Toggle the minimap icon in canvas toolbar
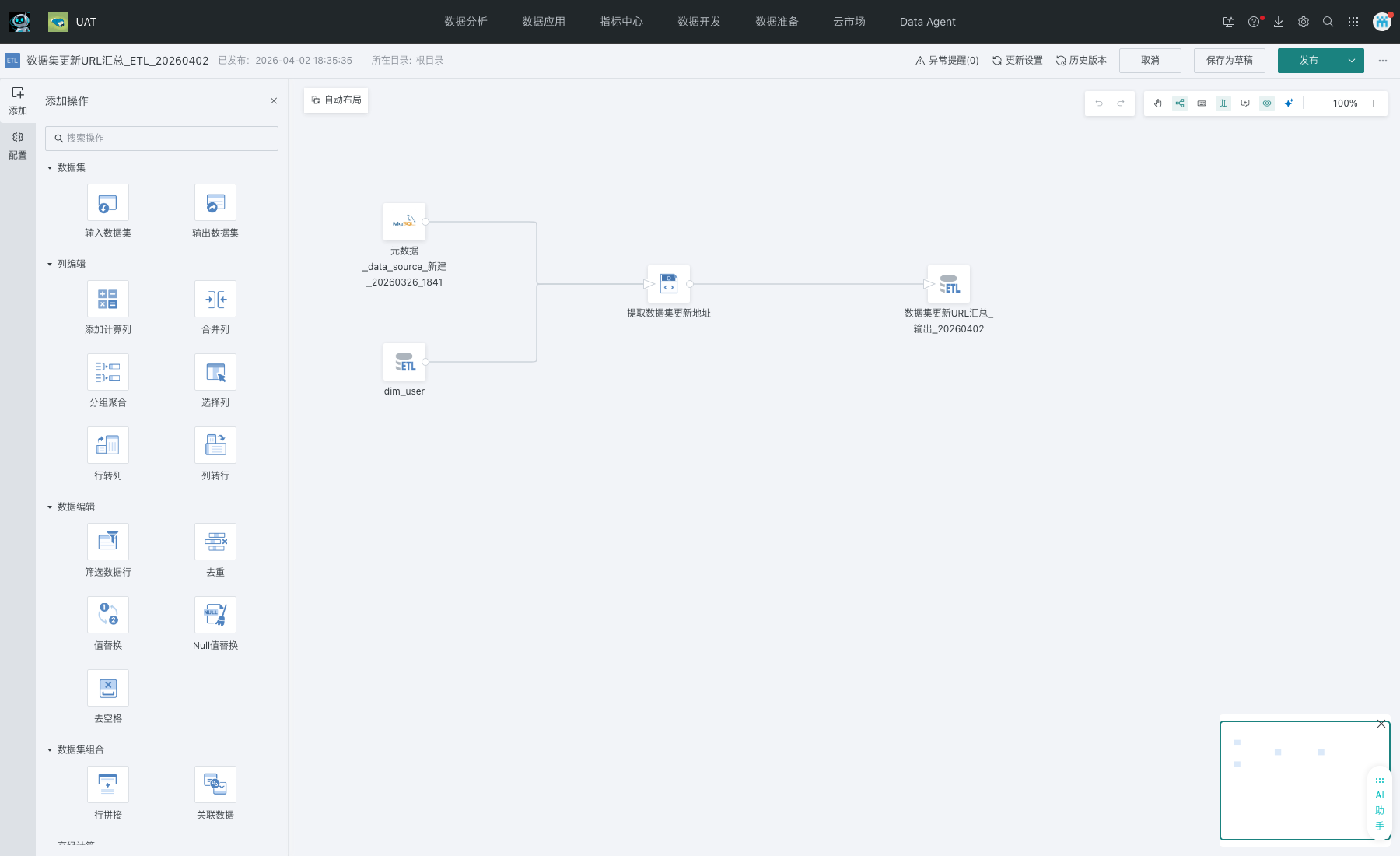Image resolution: width=1400 pixels, height=856 pixels. tap(1223, 103)
